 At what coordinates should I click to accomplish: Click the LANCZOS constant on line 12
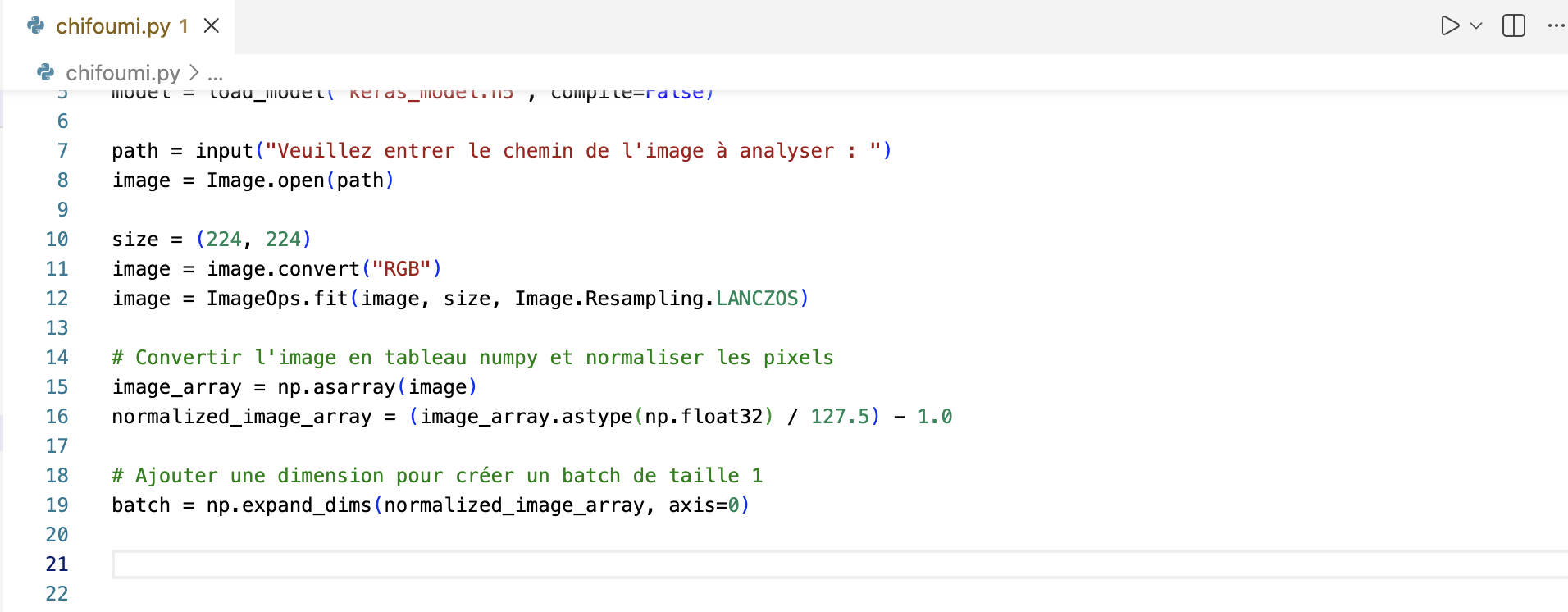click(757, 299)
